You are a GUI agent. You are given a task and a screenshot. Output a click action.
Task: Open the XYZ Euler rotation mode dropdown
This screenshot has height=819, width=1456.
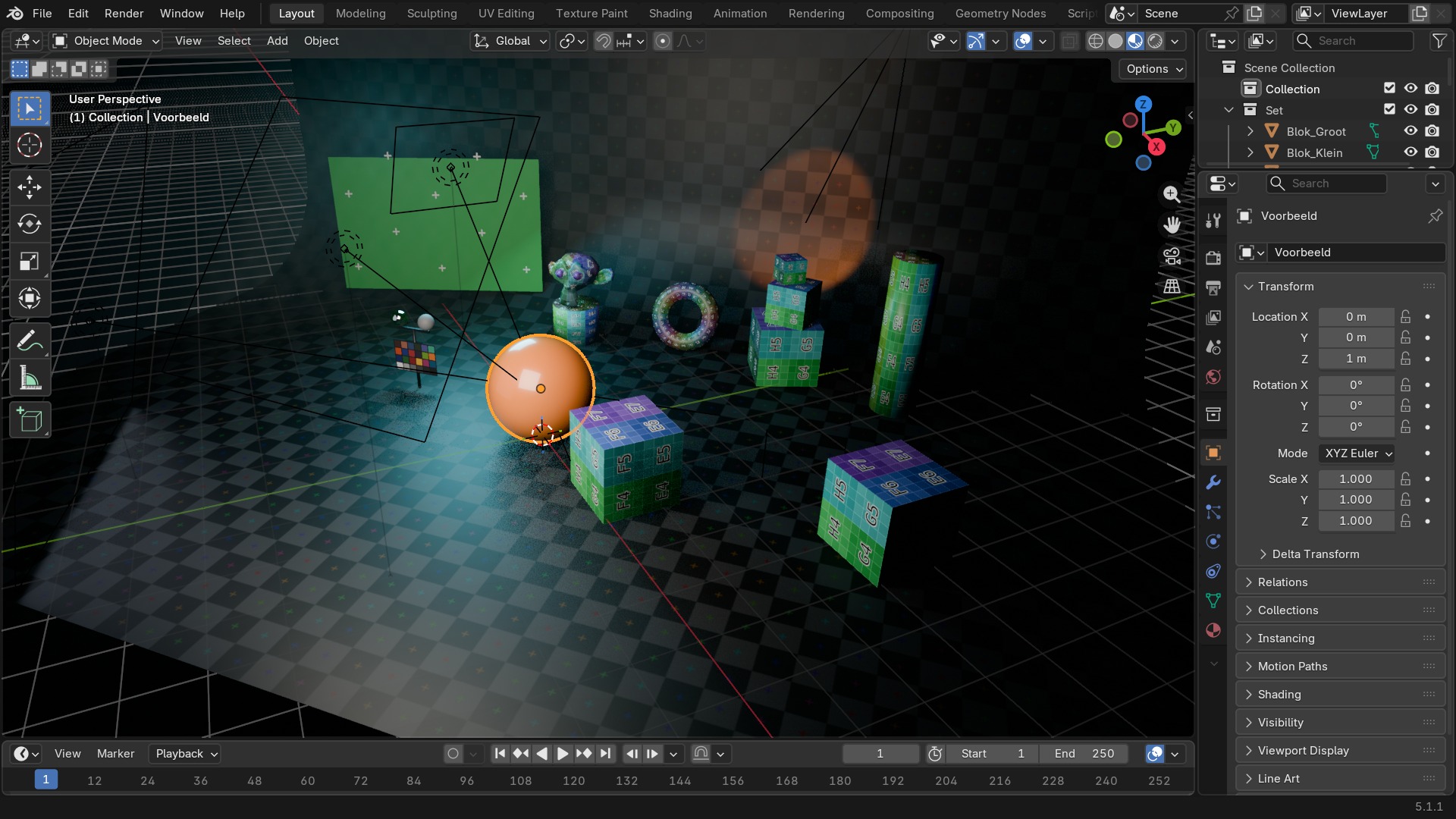pos(1357,453)
